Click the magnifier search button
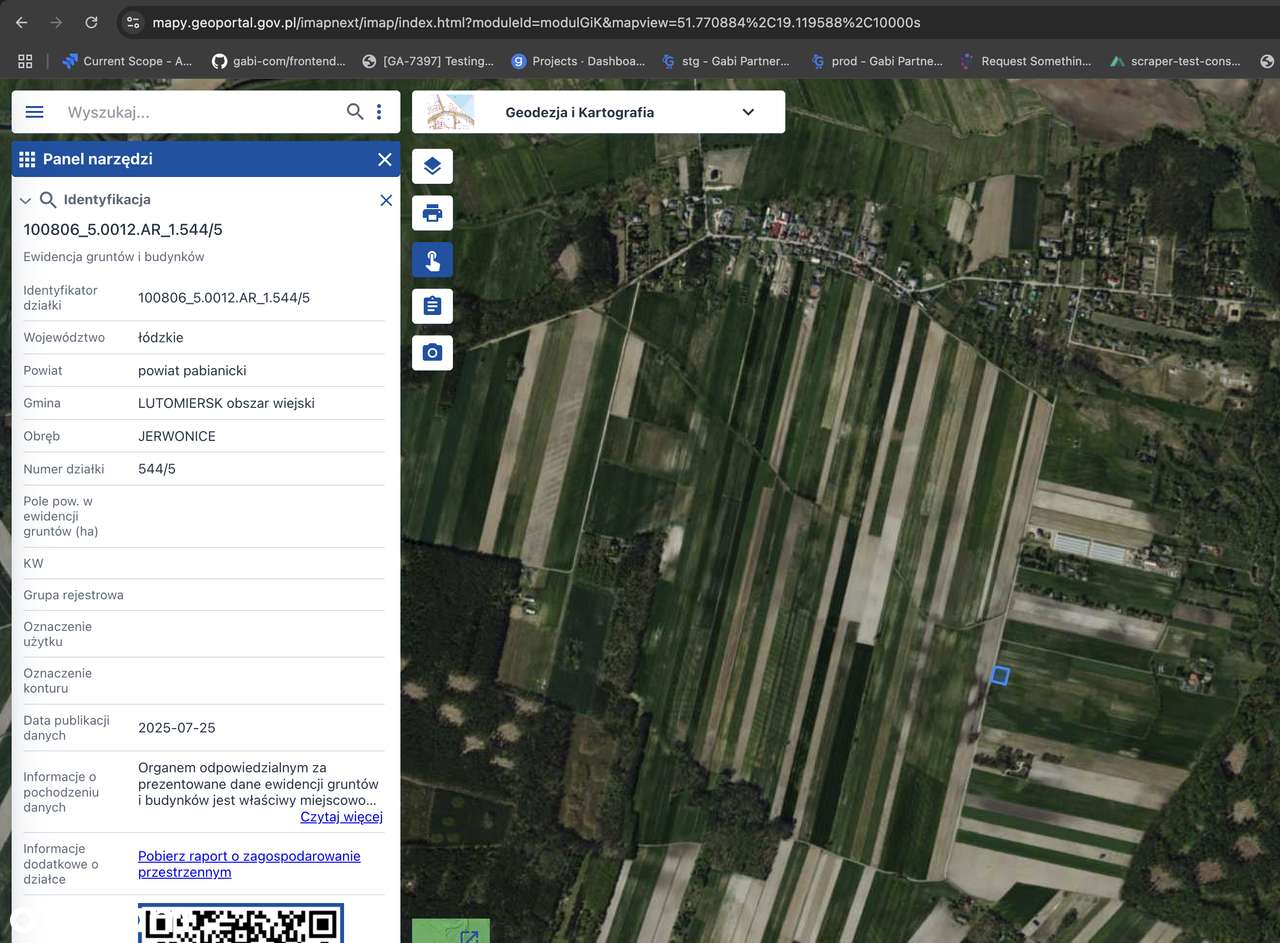1280x943 pixels. click(x=355, y=112)
